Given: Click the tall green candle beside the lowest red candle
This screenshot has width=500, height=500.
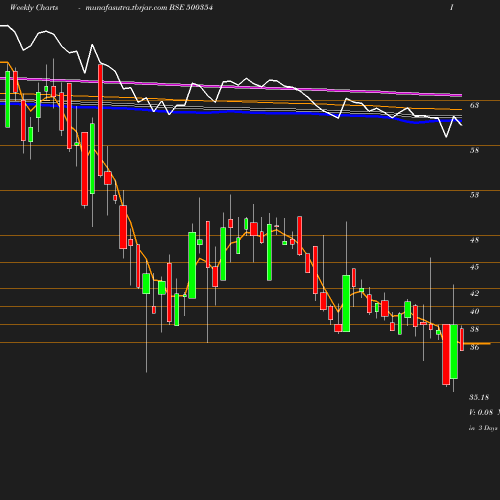Looking at the screenshot, I should (454, 352).
